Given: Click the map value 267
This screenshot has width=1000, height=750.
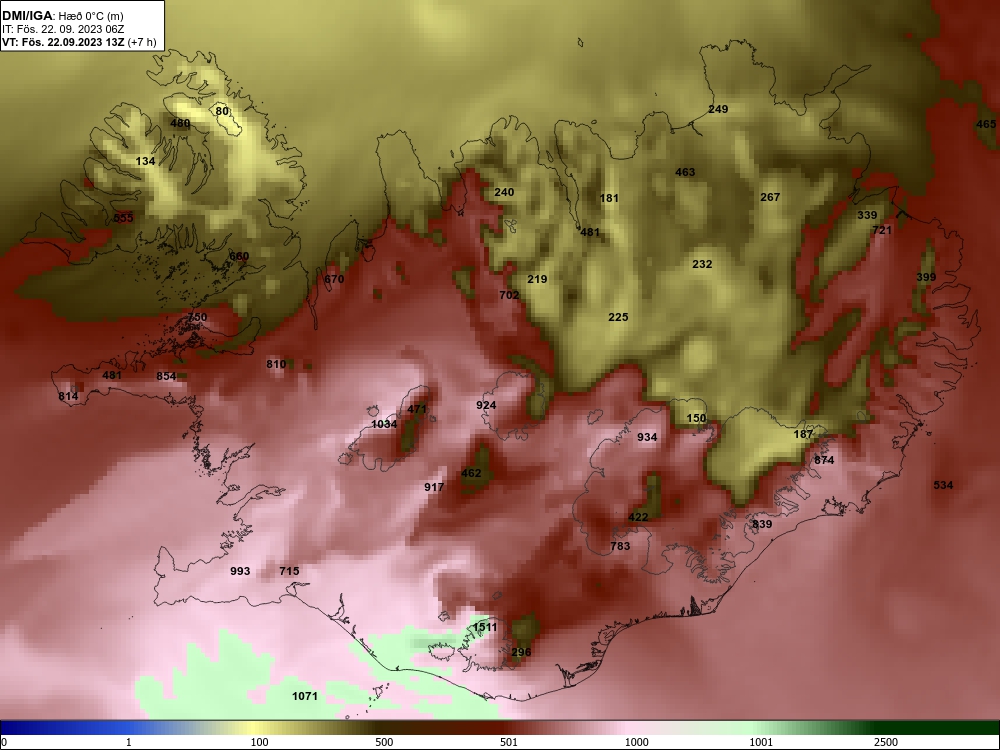Looking at the screenshot, I should point(770,198).
